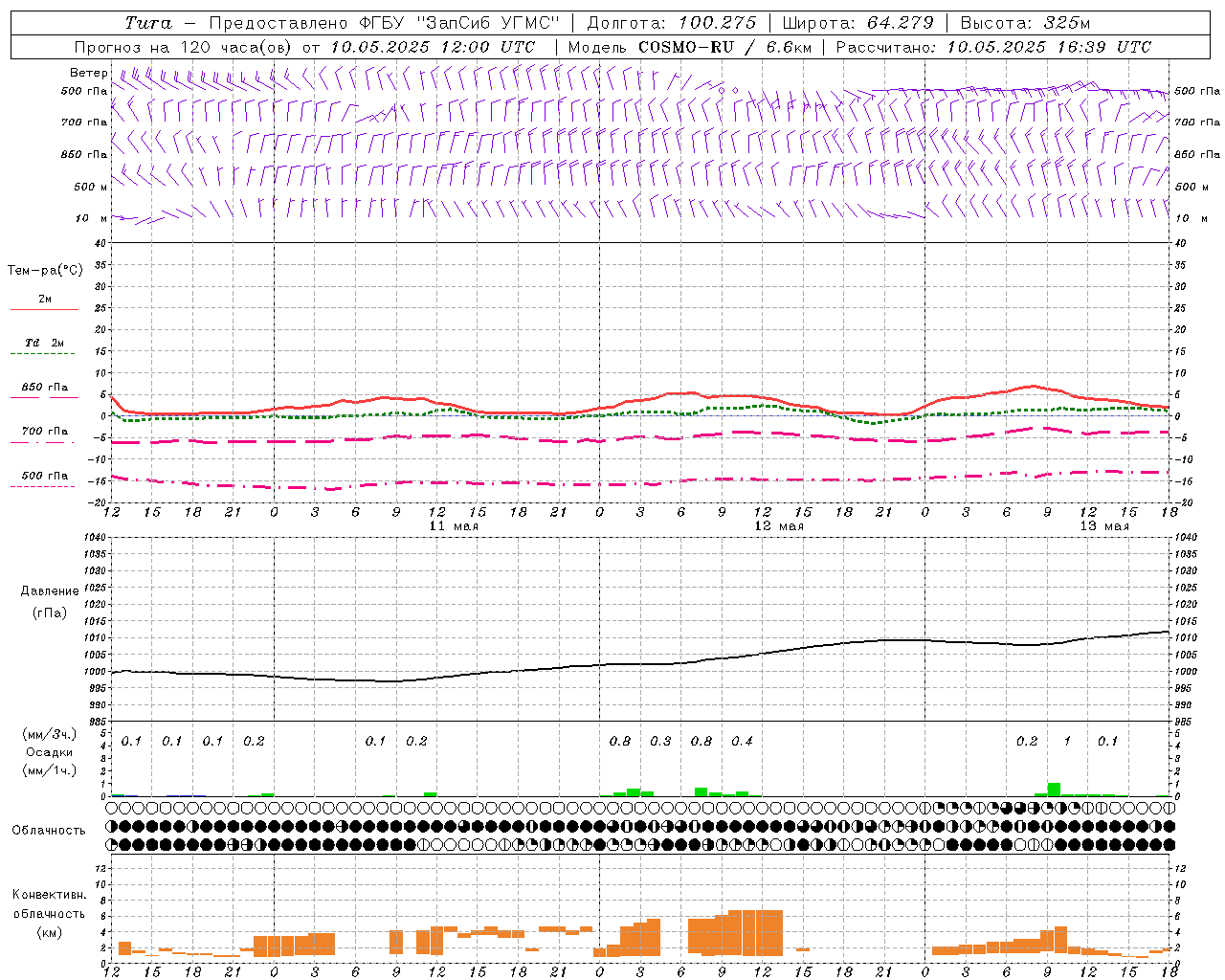Click the "Осадки" precipitation panel label
1225x980 pixels.
click(x=49, y=752)
